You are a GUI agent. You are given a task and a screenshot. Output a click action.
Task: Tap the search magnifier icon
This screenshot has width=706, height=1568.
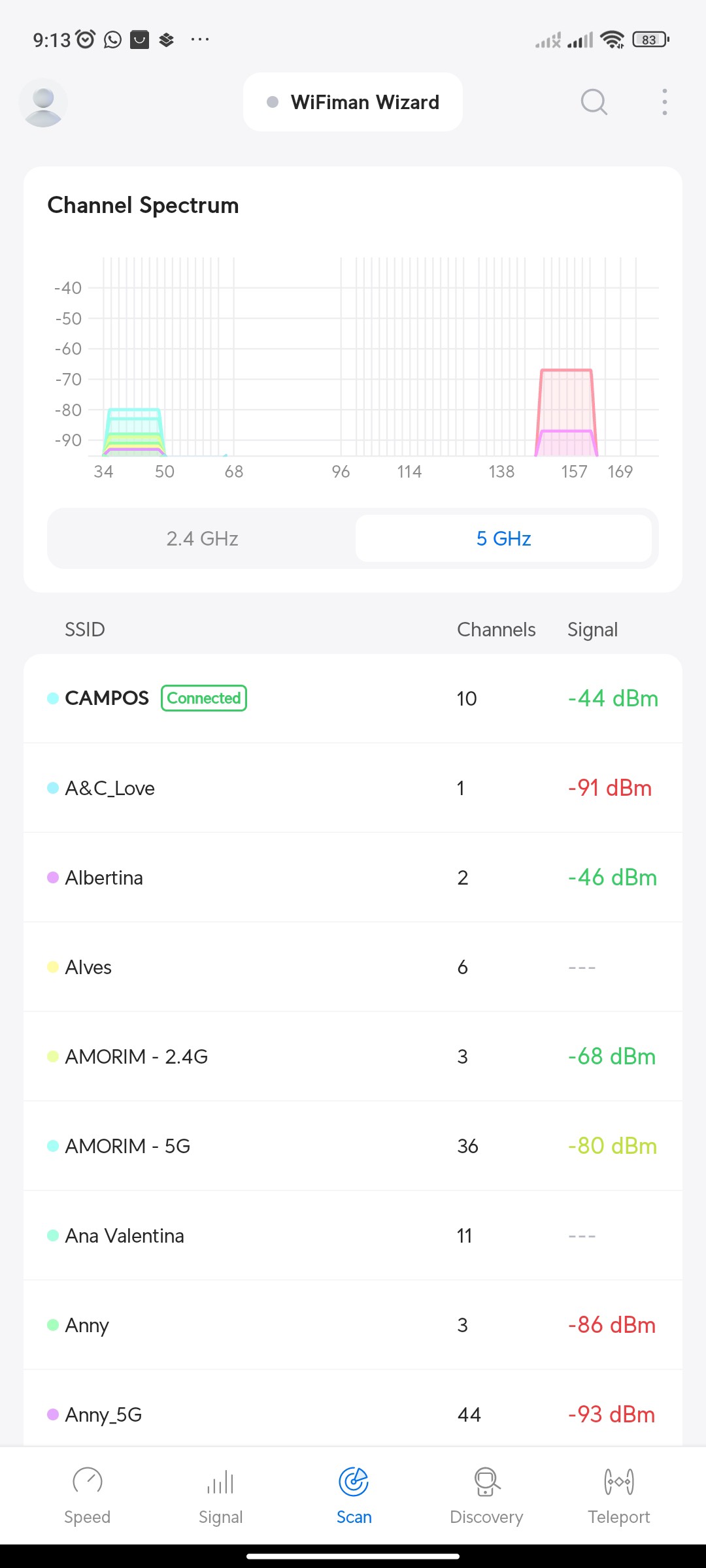click(594, 102)
